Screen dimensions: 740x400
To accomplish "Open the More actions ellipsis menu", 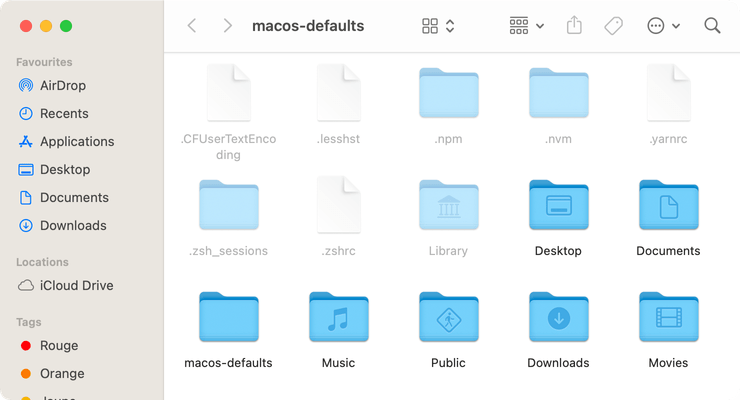I will (x=656, y=26).
